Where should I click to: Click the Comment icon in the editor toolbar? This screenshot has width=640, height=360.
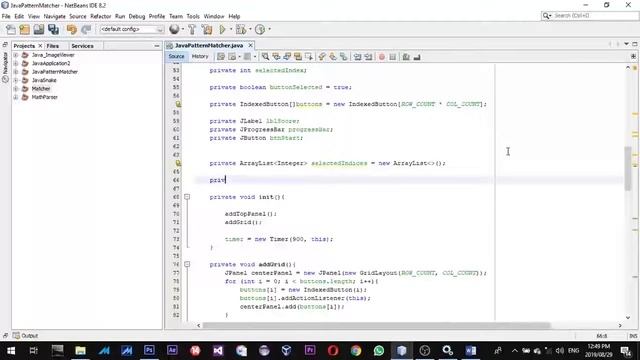406,57
